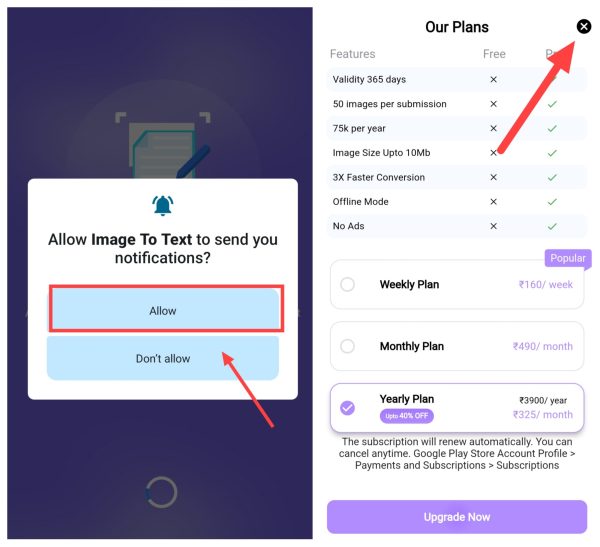Choose Don't allow for notifications

tap(163, 358)
